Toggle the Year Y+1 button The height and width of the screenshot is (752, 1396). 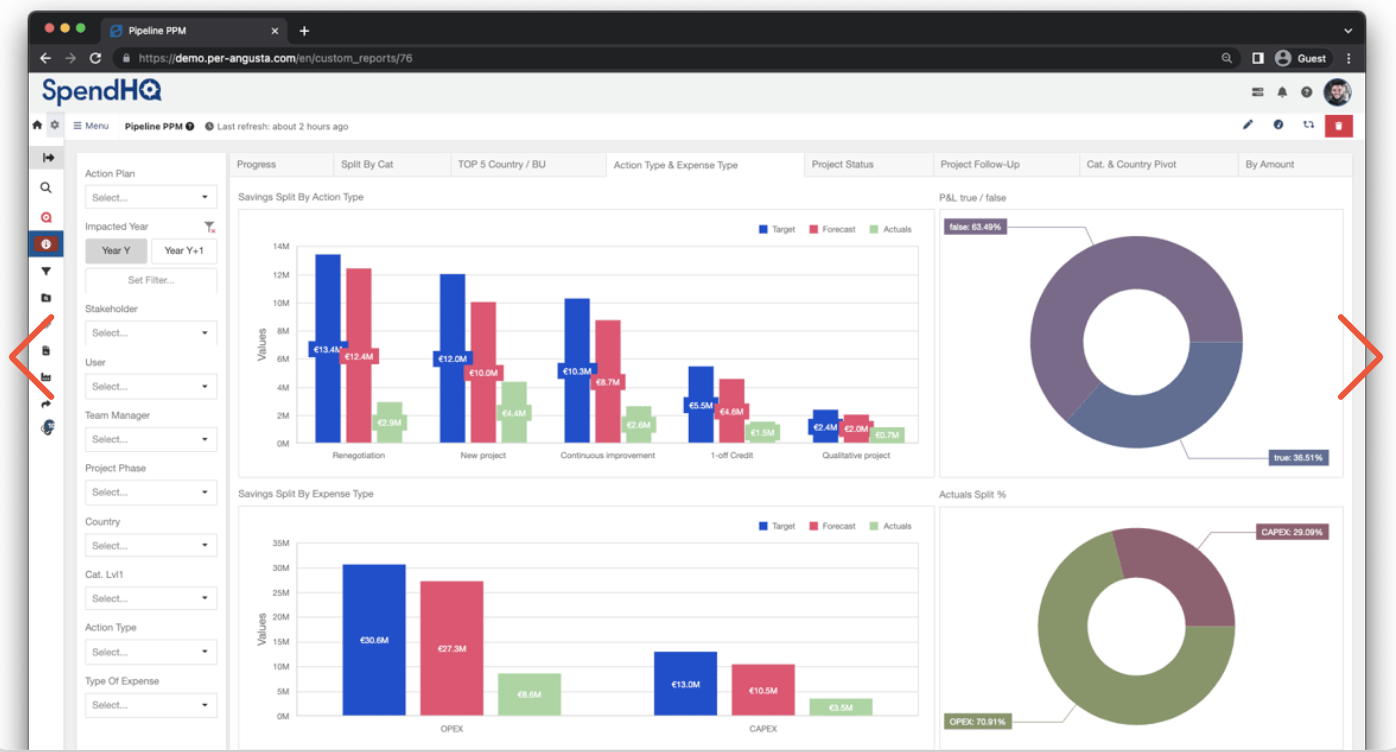click(x=184, y=250)
